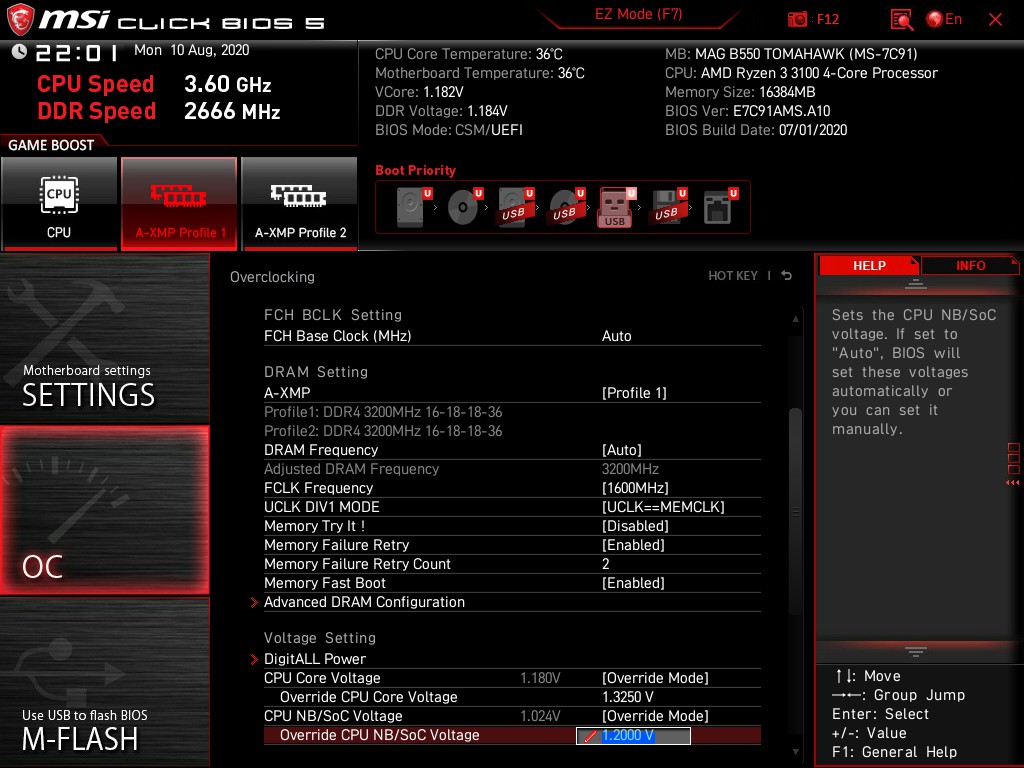Screen dimensions: 1024x768
Task: Select the network boot device icon
Action: coord(720,207)
